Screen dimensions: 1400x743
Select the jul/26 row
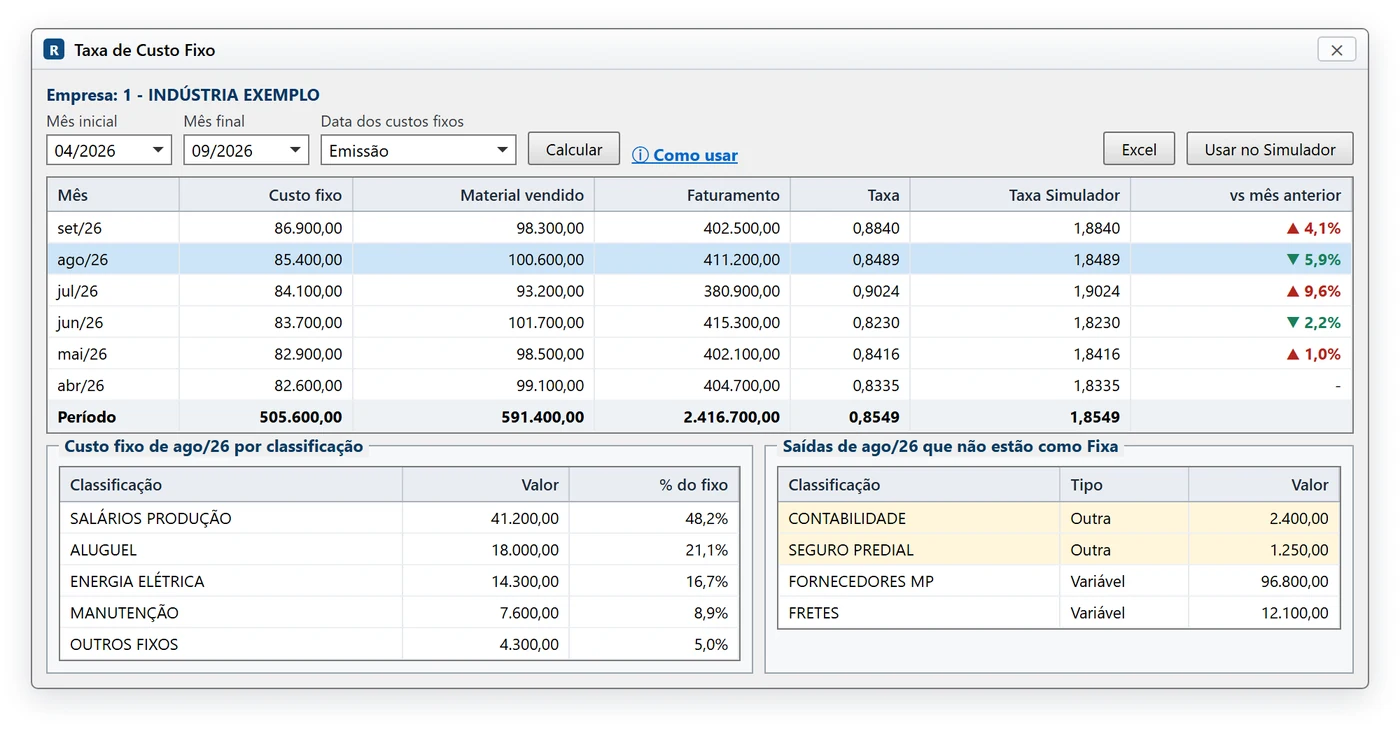click(x=700, y=291)
